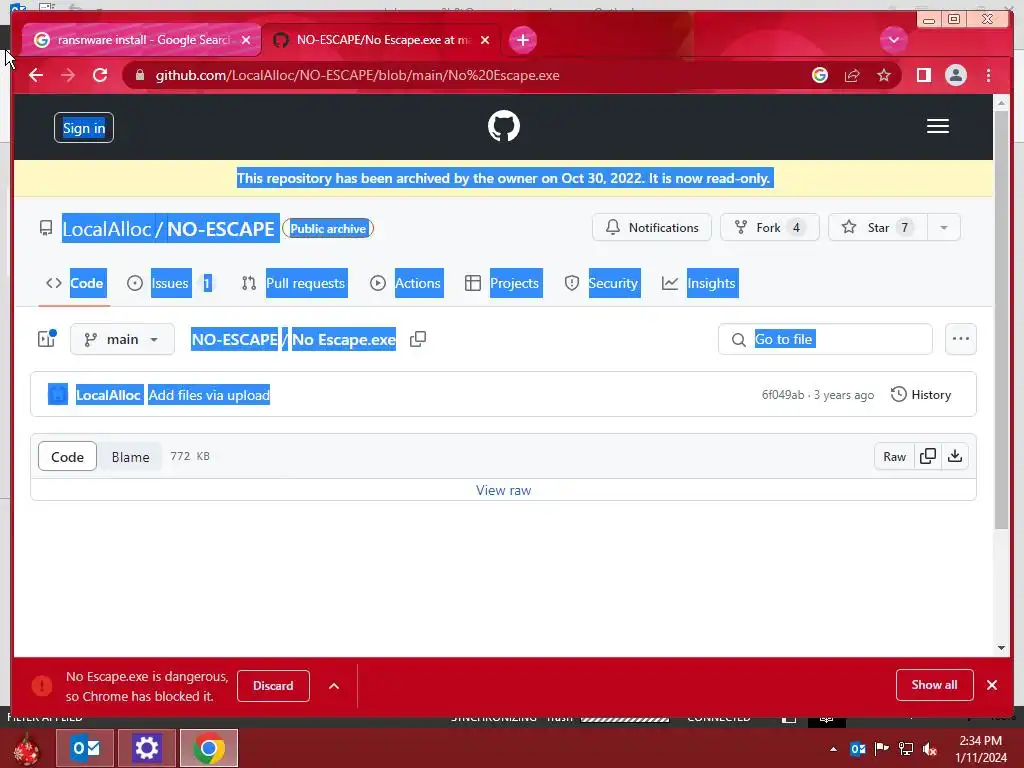Open the Pull requests tab

[x=293, y=283]
